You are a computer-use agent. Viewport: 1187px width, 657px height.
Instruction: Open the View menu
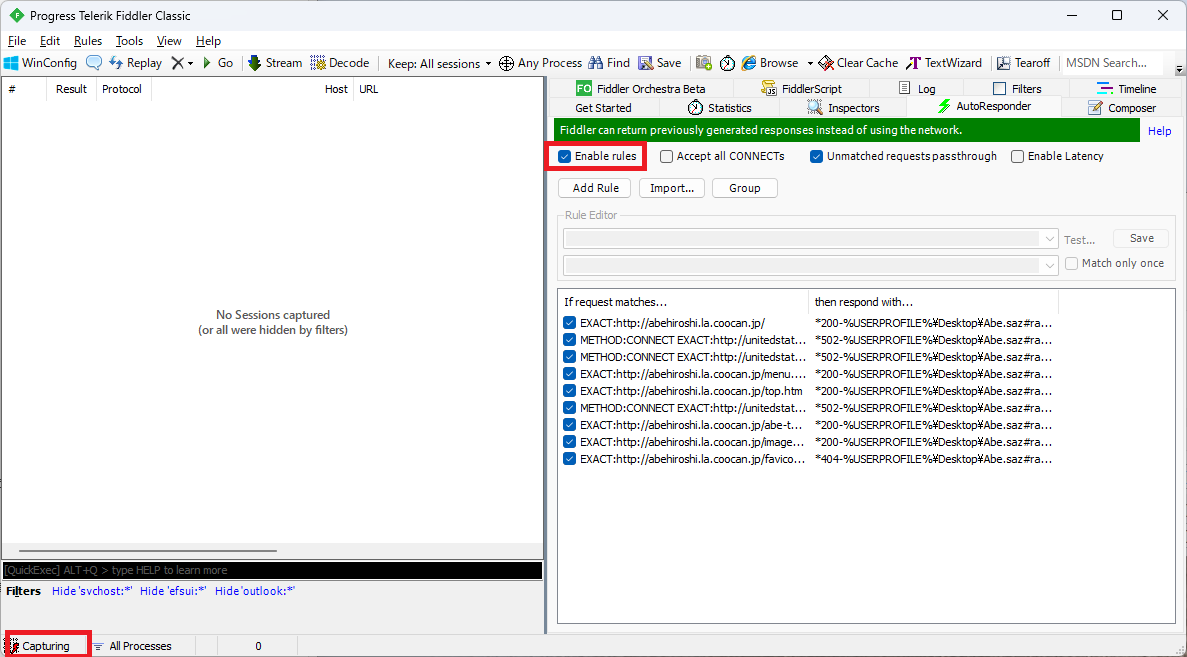[169, 41]
